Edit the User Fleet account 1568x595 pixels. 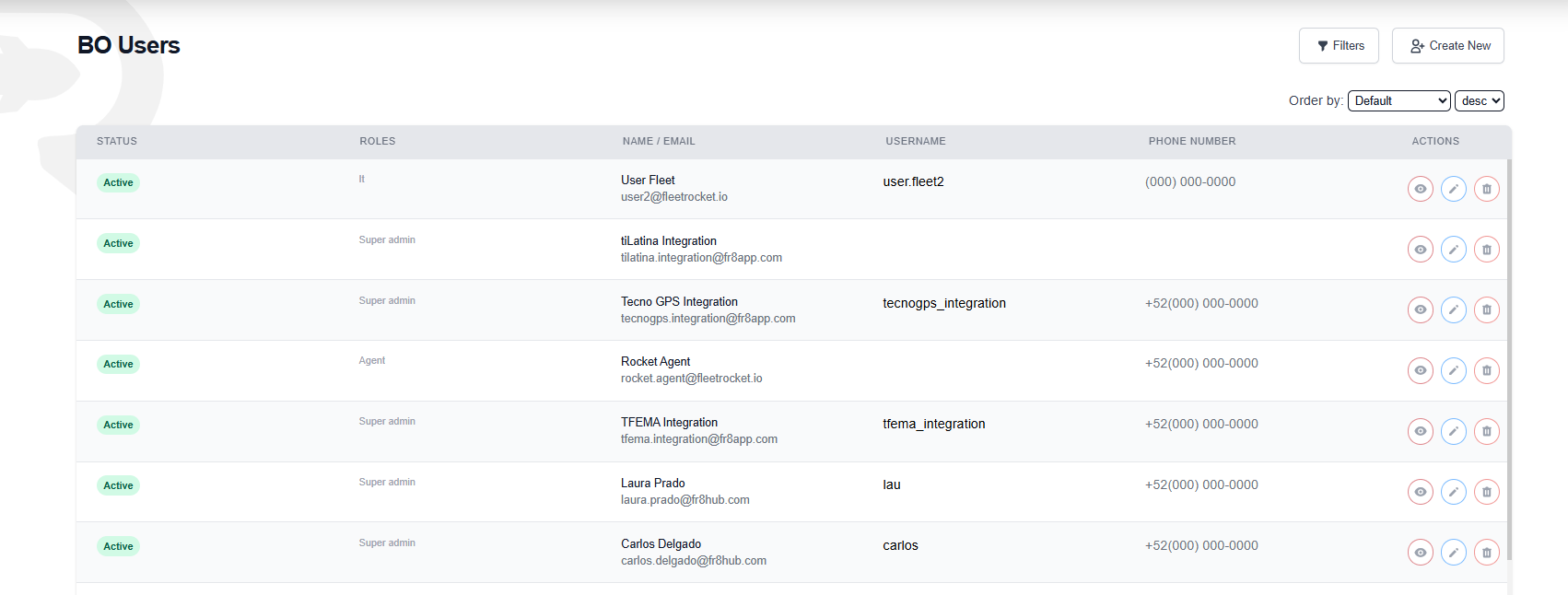pyautogui.click(x=1454, y=189)
